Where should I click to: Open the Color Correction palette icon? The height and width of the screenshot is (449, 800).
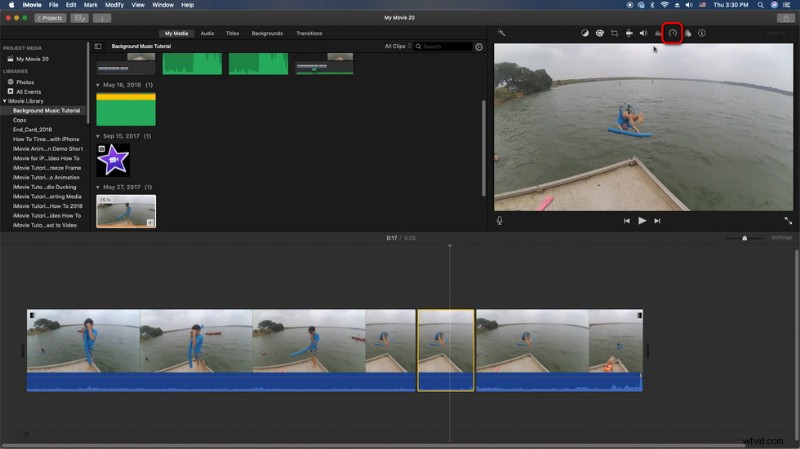click(599, 33)
